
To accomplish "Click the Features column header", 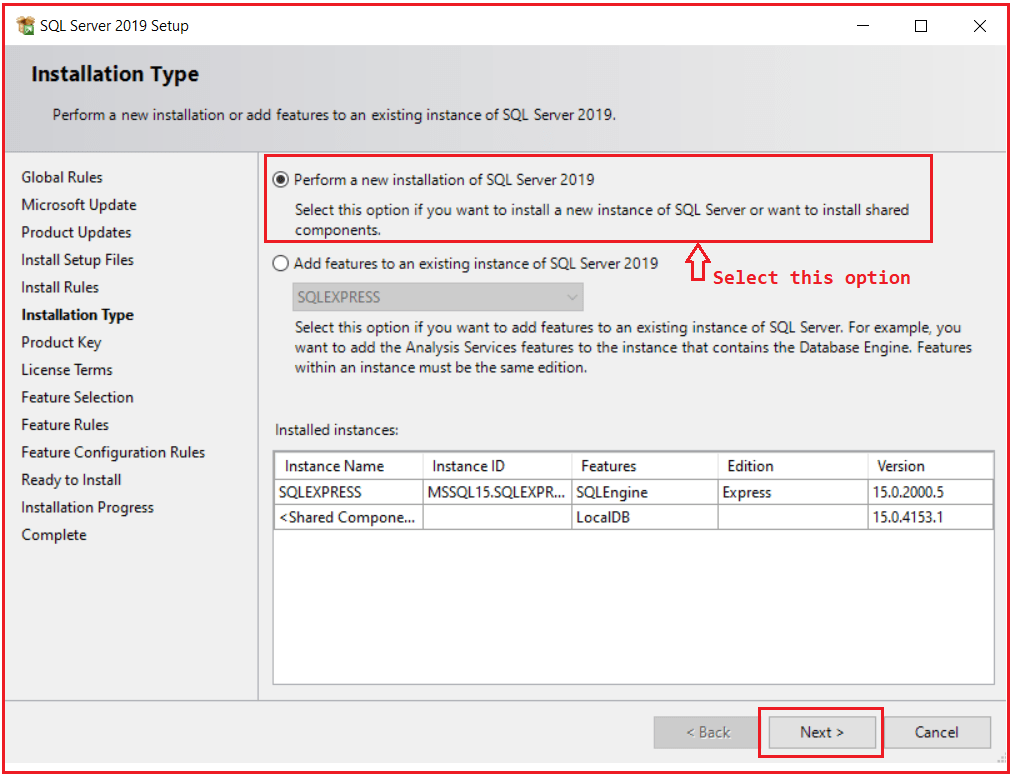I will pos(645,466).
